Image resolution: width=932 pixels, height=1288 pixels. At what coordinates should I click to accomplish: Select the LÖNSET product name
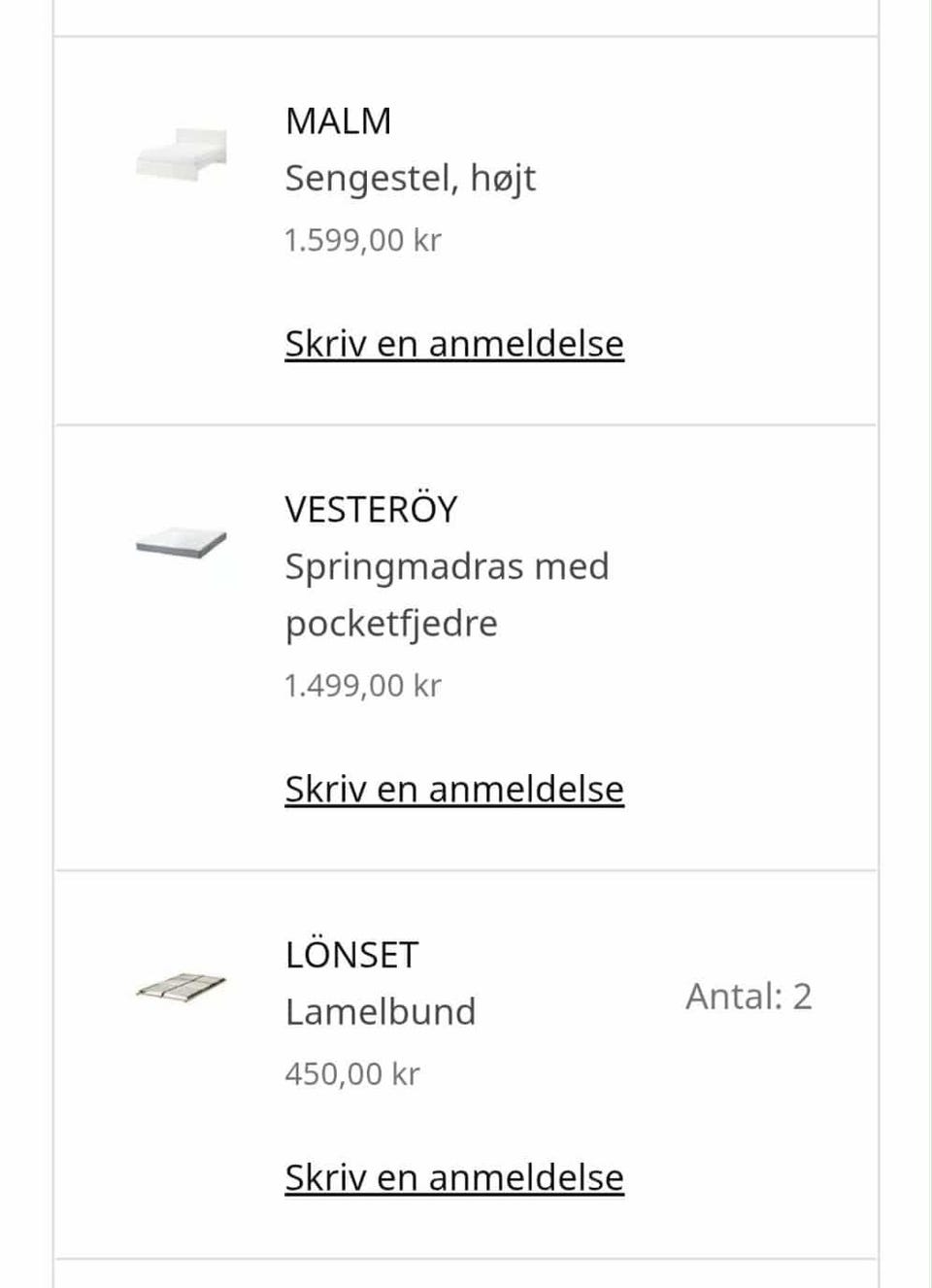click(x=351, y=955)
